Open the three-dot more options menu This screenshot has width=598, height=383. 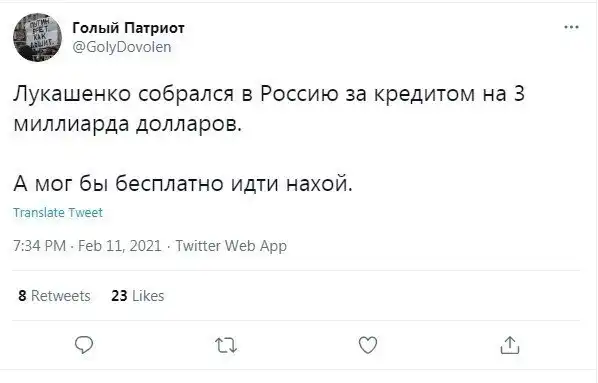571,27
